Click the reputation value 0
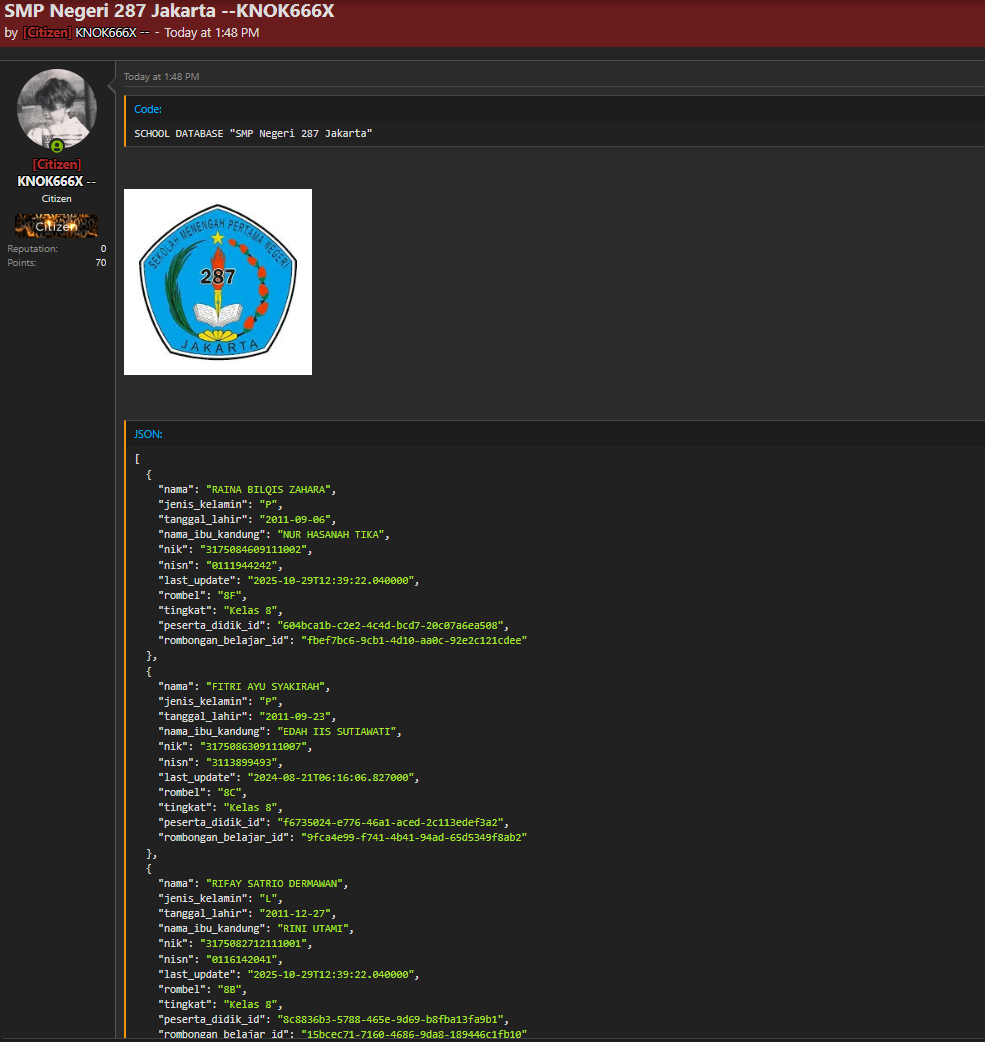The height and width of the screenshot is (1042, 985). click(103, 249)
